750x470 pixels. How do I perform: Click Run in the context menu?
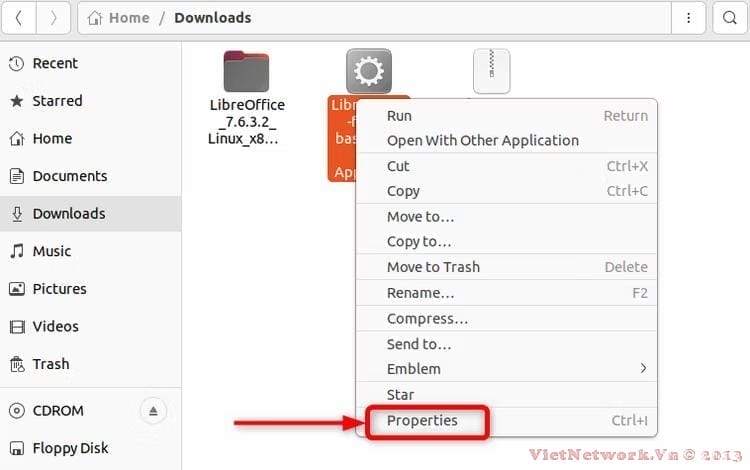399,116
